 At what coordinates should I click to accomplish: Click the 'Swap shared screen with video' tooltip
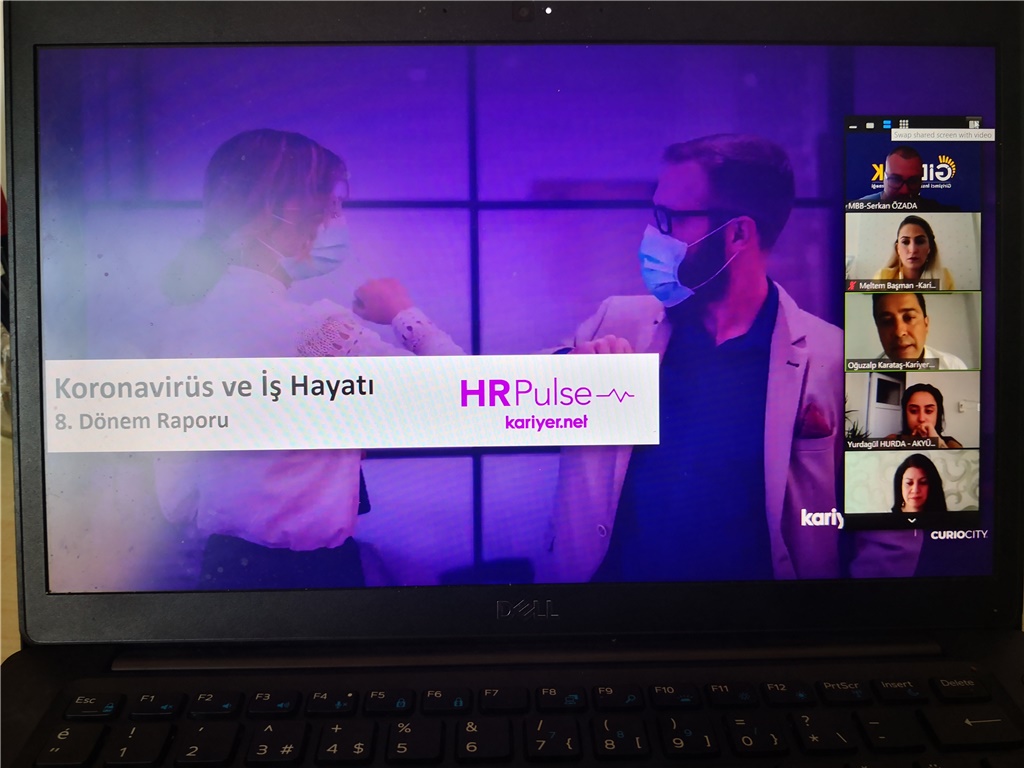(942, 135)
